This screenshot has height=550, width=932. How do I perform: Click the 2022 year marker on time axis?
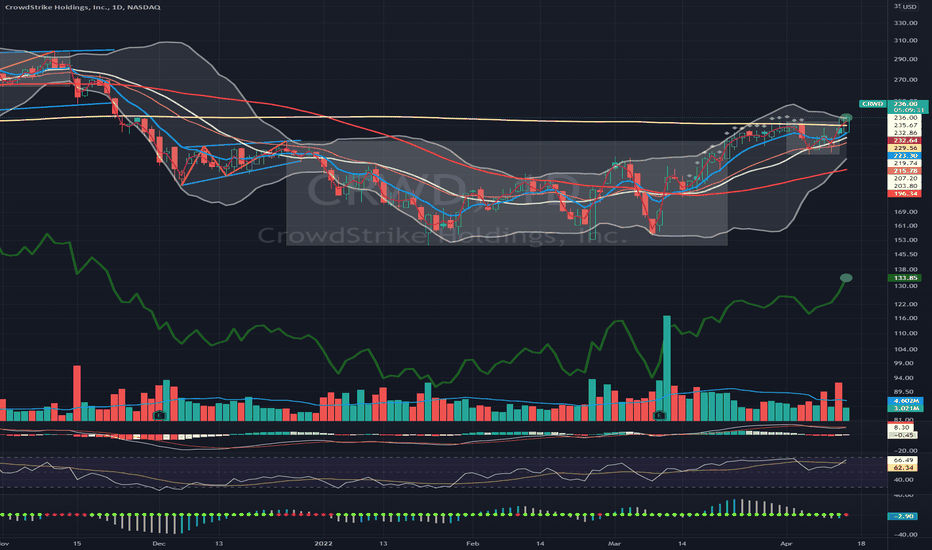pyautogui.click(x=323, y=543)
